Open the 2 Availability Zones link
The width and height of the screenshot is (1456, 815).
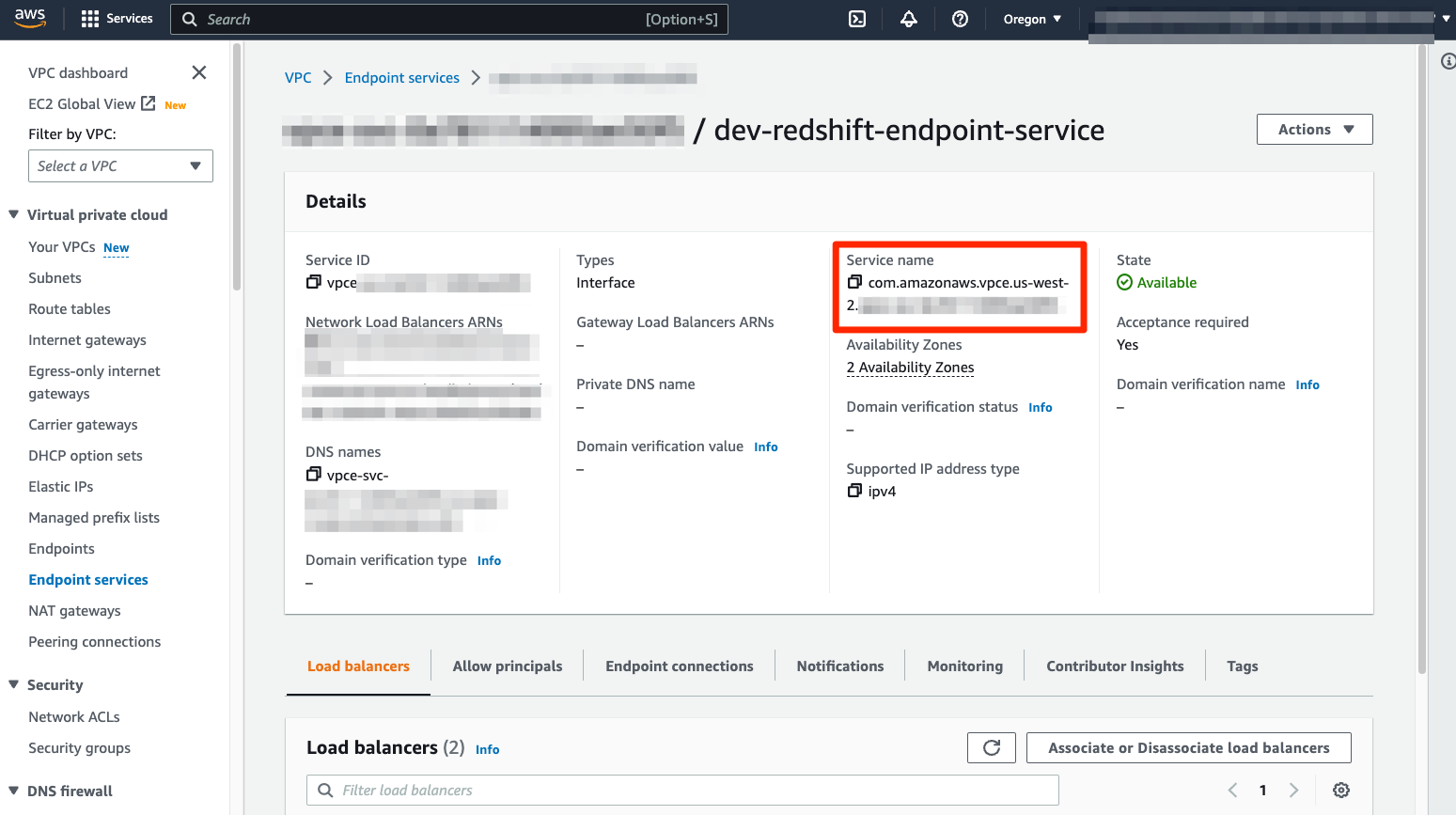click(910, 368)
